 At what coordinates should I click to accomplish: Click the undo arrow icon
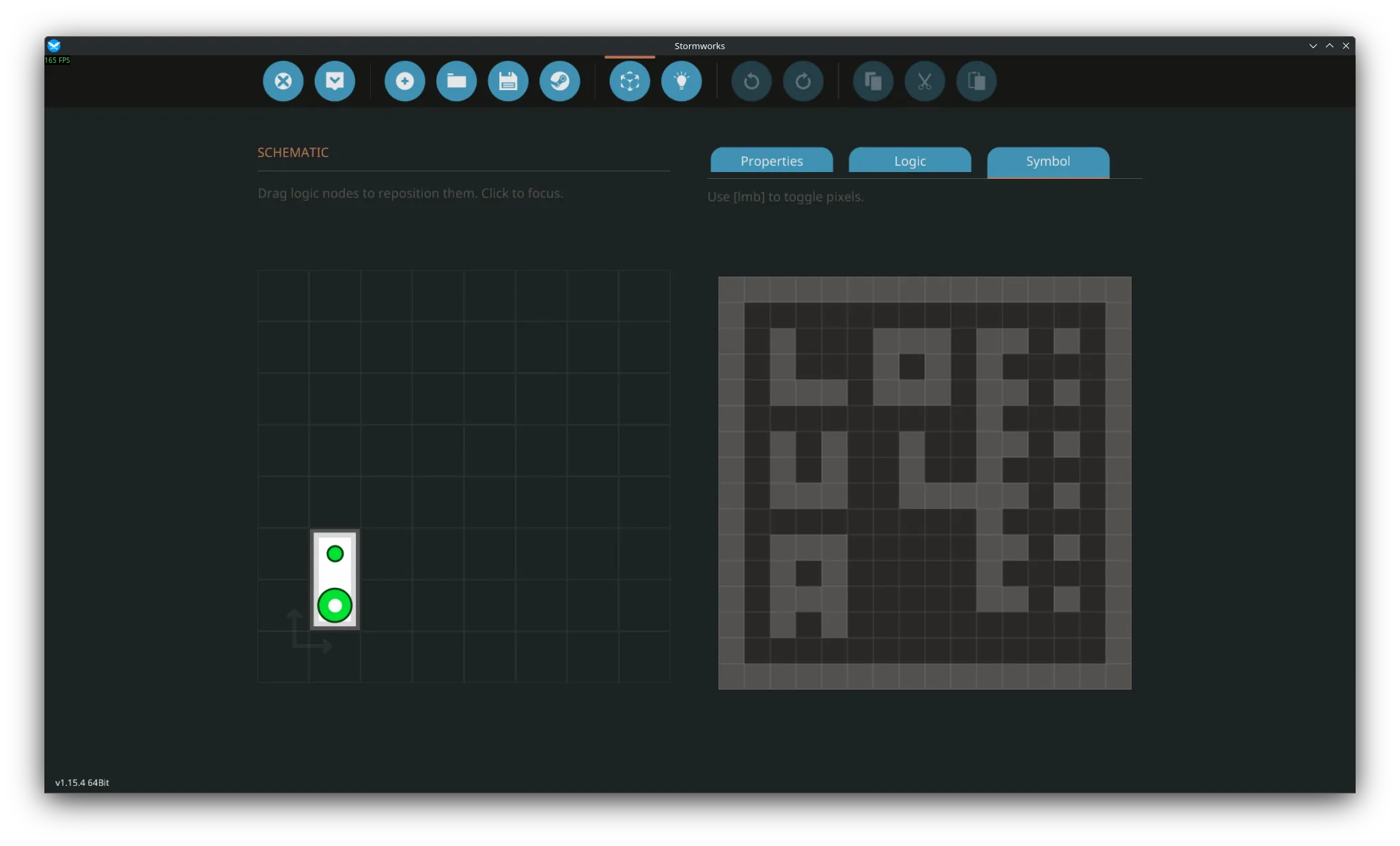pyautogui.click(x=751, y=81)
